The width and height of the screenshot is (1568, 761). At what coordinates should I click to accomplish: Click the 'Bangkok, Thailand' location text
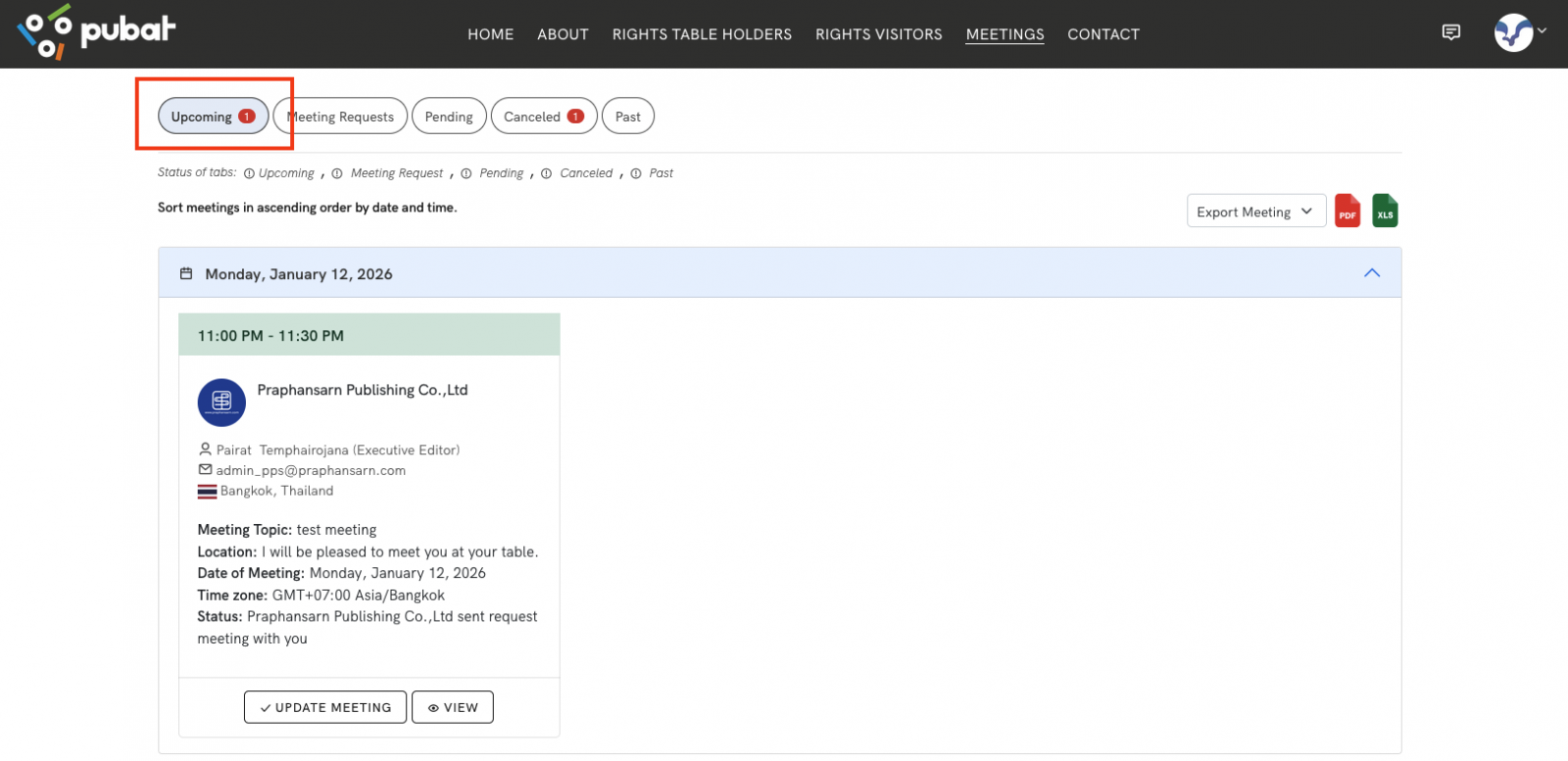click(x=276, y=491)
